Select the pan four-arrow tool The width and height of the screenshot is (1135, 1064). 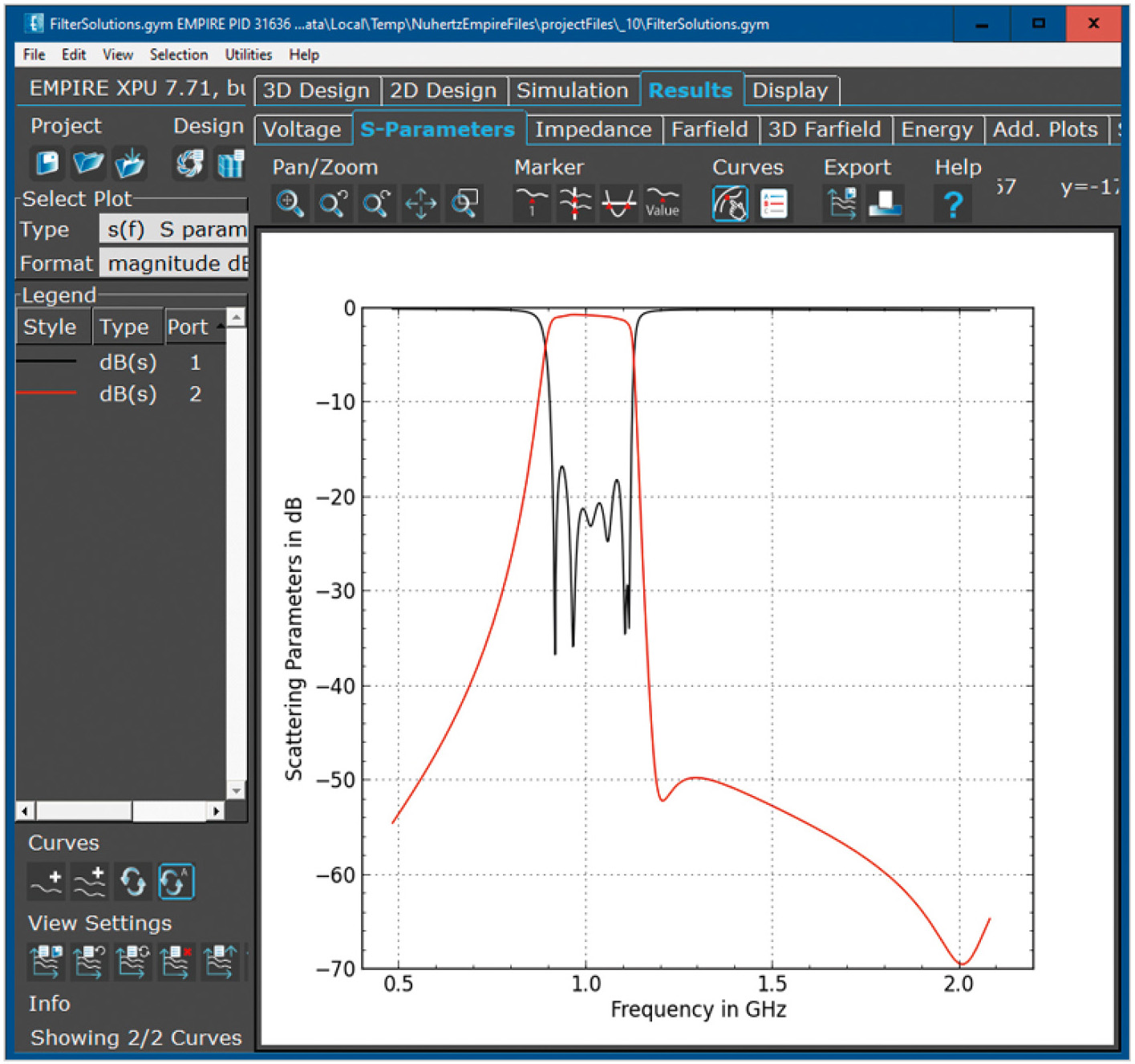coord(420,203)
